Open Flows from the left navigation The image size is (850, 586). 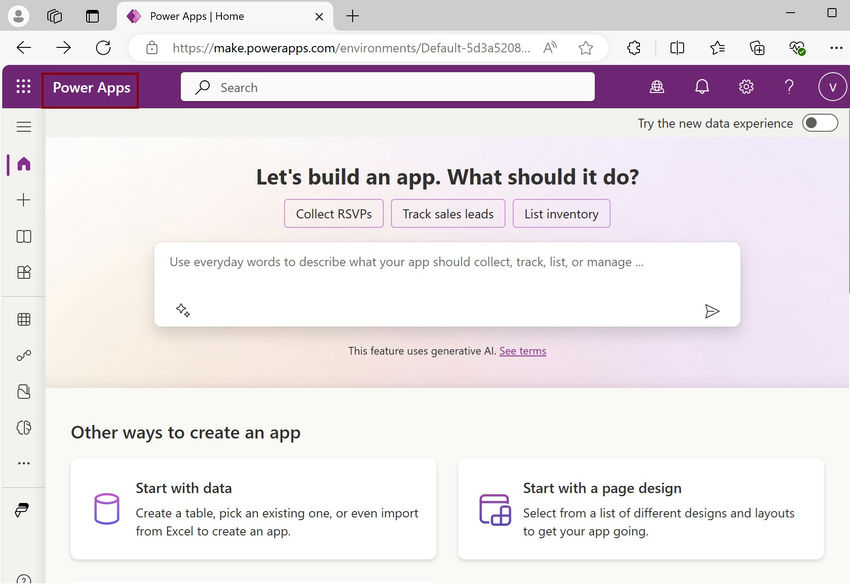coord(22,355)
